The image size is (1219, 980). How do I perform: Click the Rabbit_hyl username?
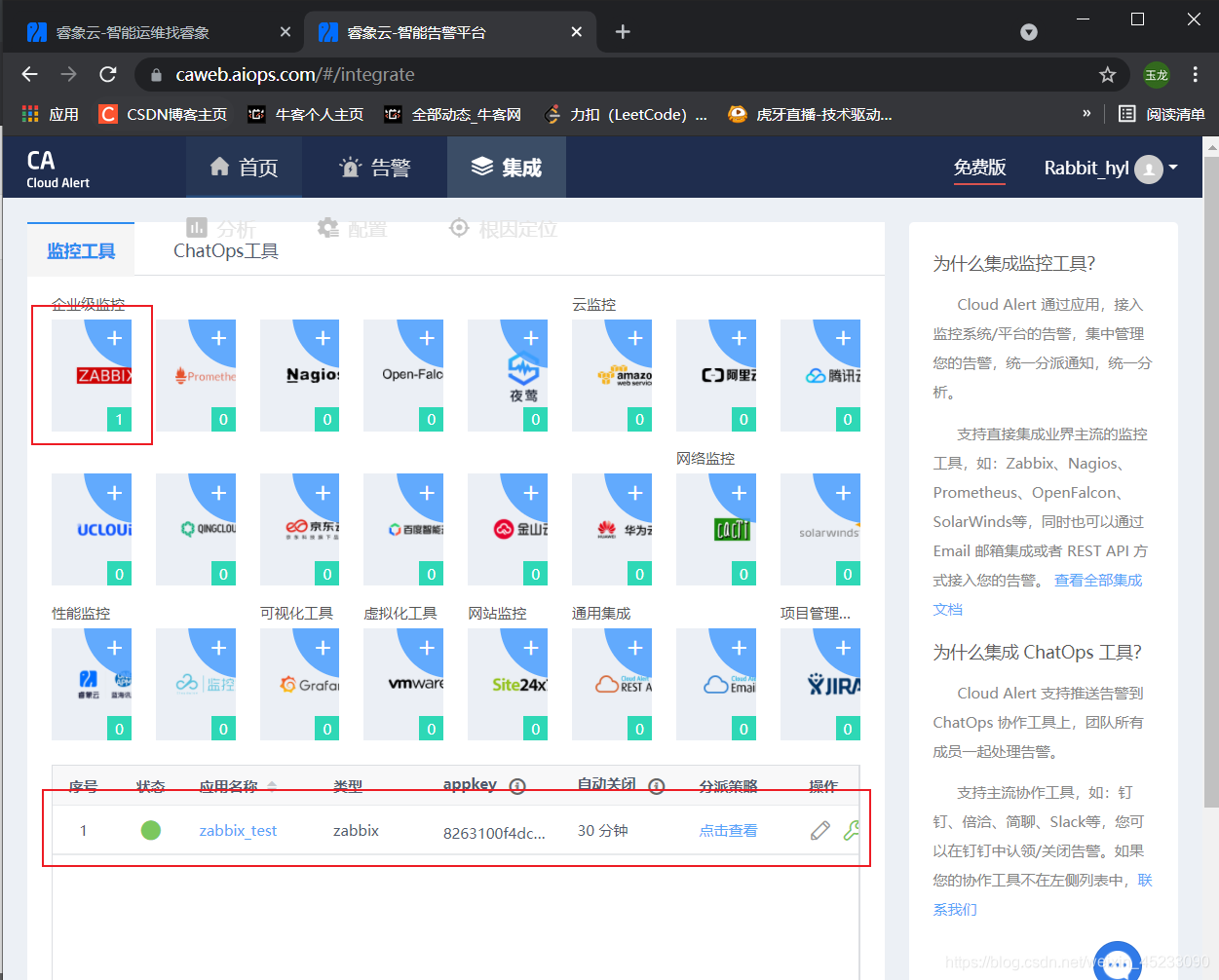point(1086,168)
